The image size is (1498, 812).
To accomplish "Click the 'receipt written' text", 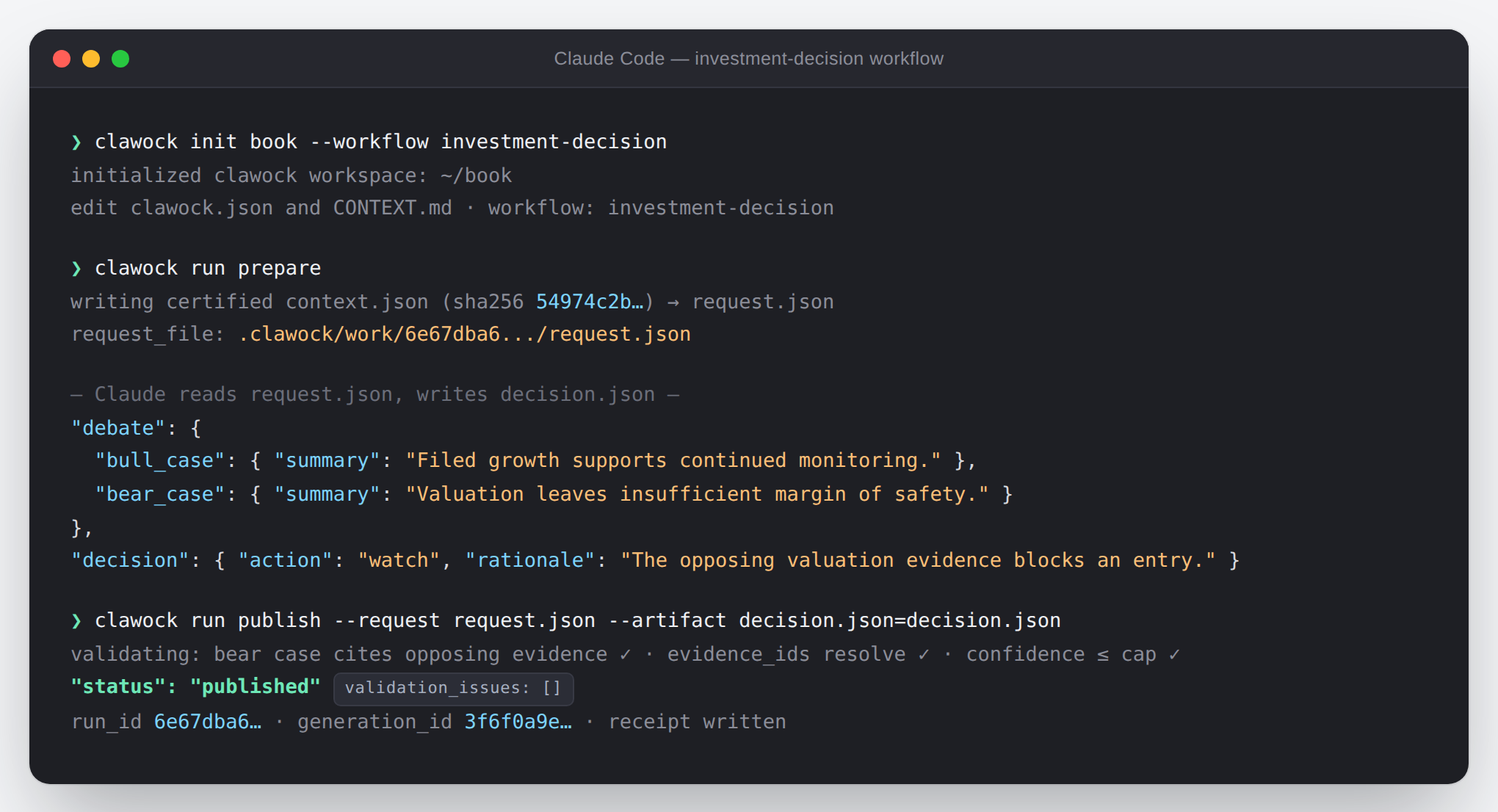I will coord(698,722).
